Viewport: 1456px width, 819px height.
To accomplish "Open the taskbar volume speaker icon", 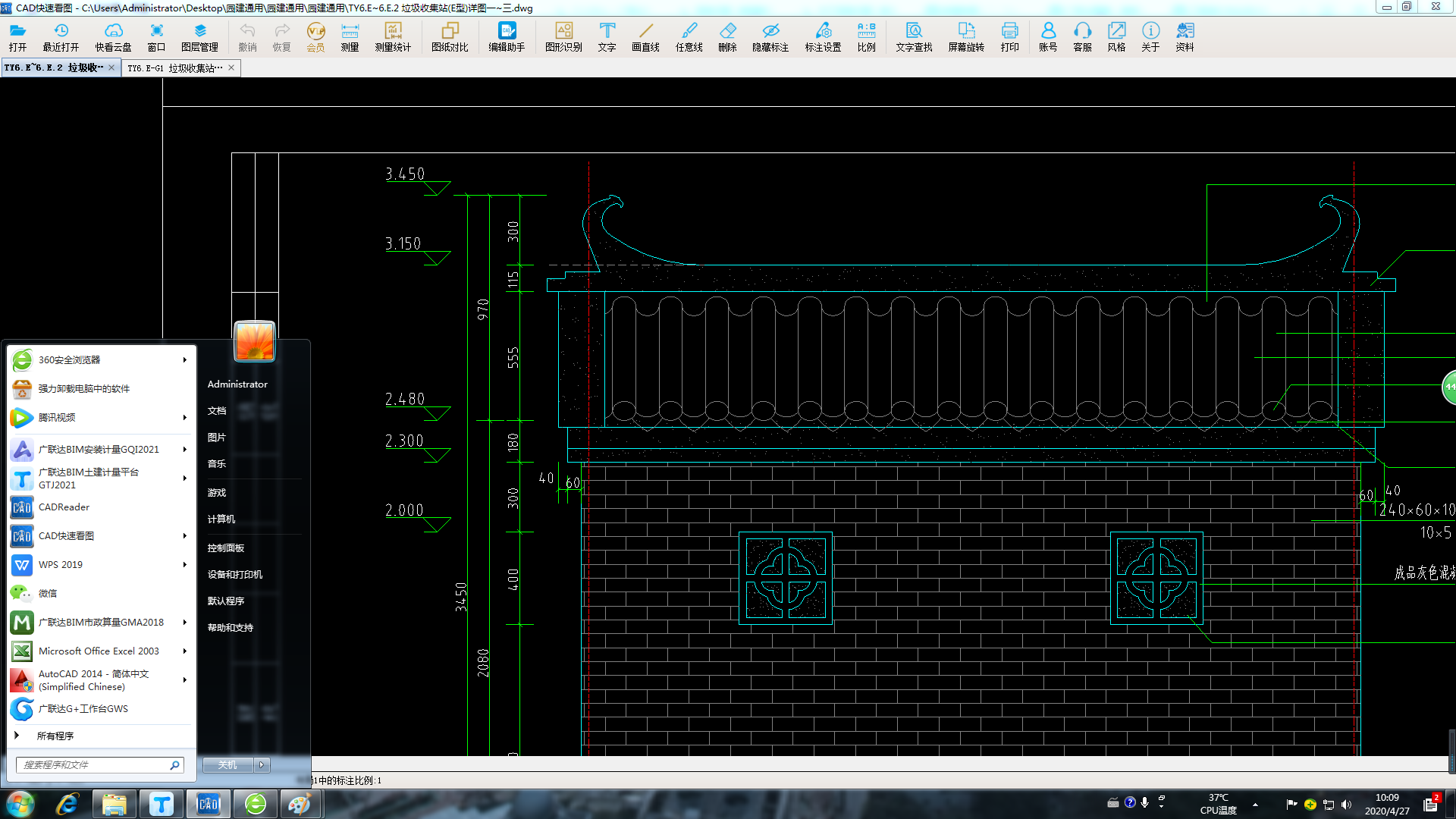I will 1346,805.
